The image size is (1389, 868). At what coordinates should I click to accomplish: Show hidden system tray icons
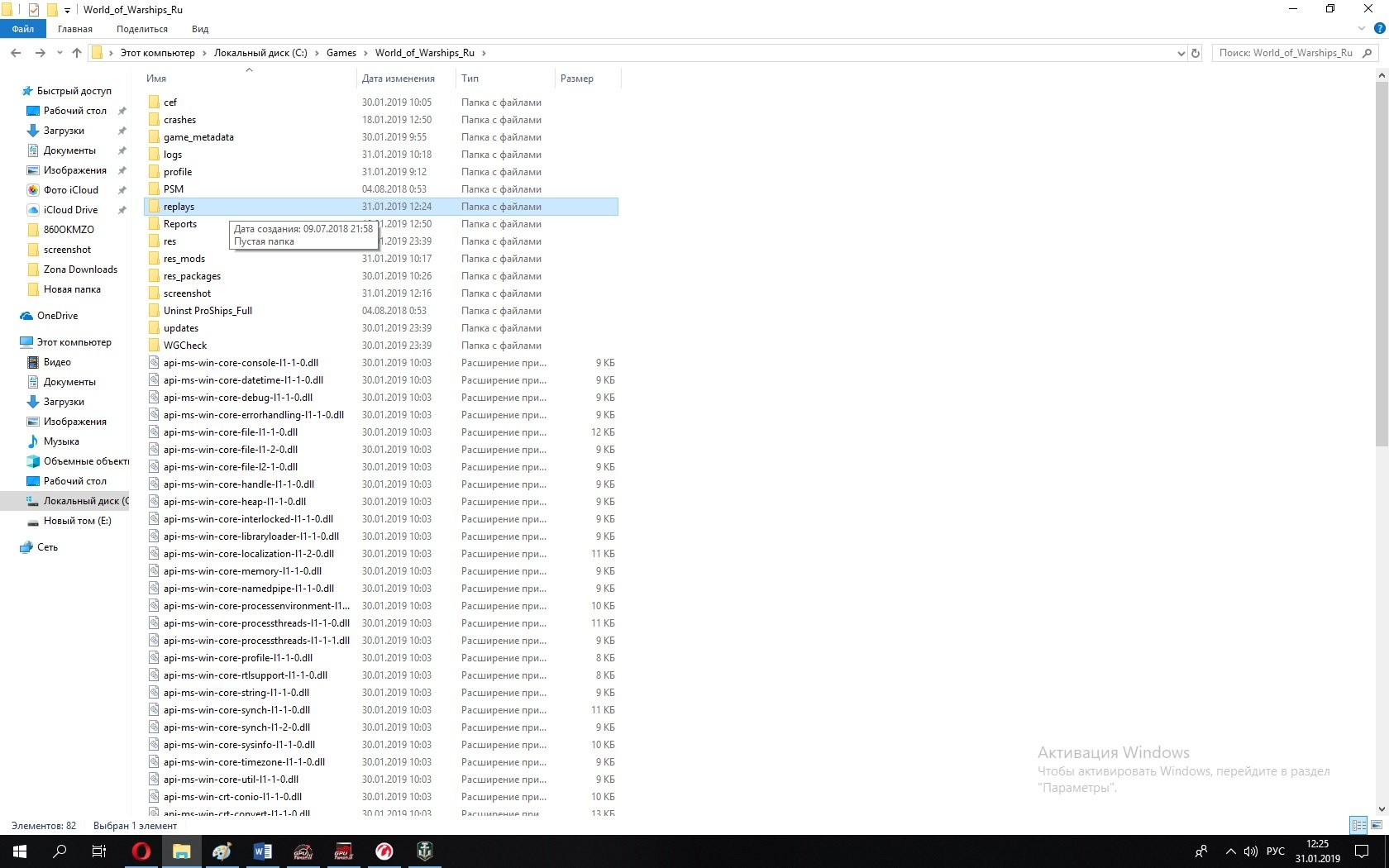coord(1230,851)
